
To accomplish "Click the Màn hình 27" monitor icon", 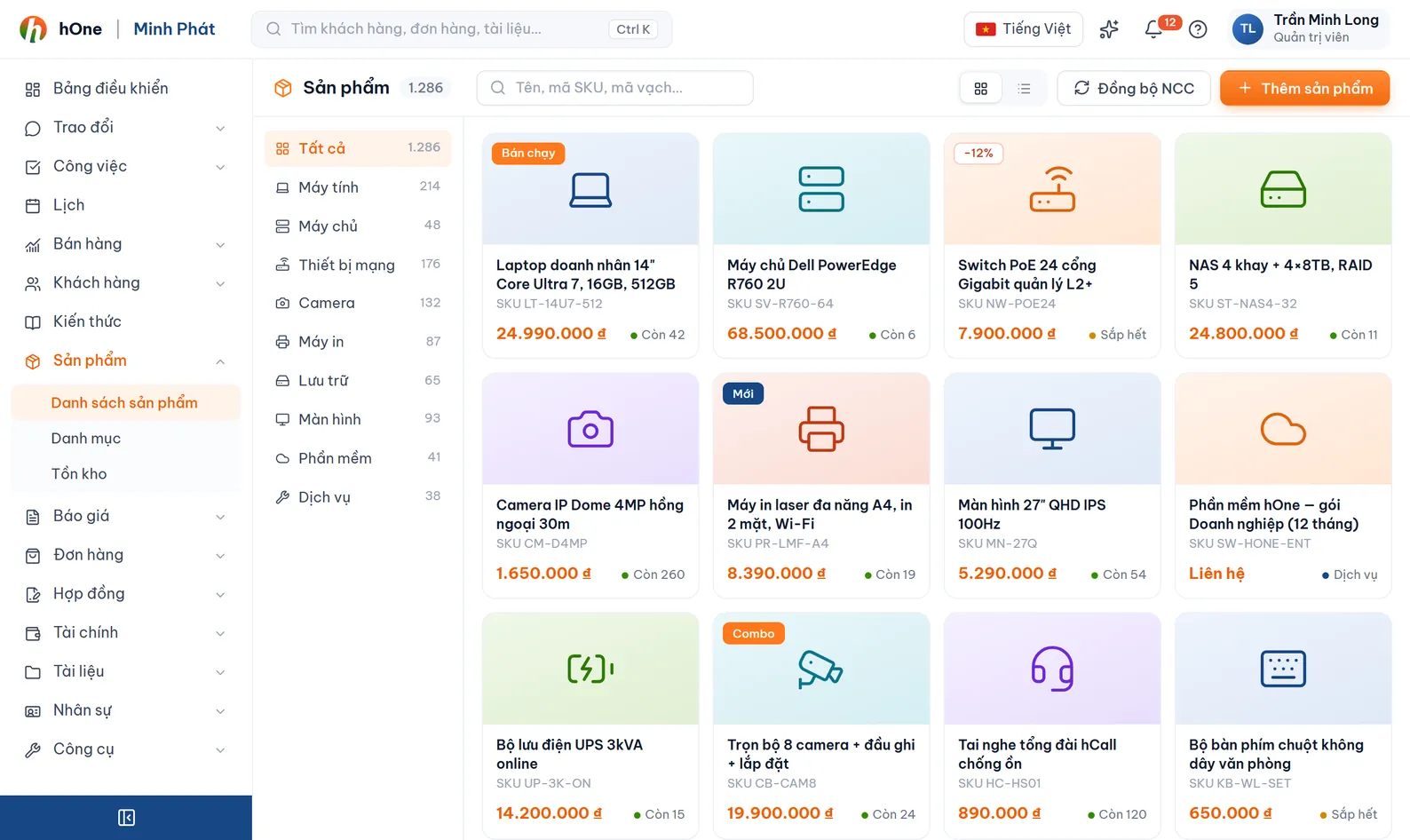I will (x=1052, y=429).
